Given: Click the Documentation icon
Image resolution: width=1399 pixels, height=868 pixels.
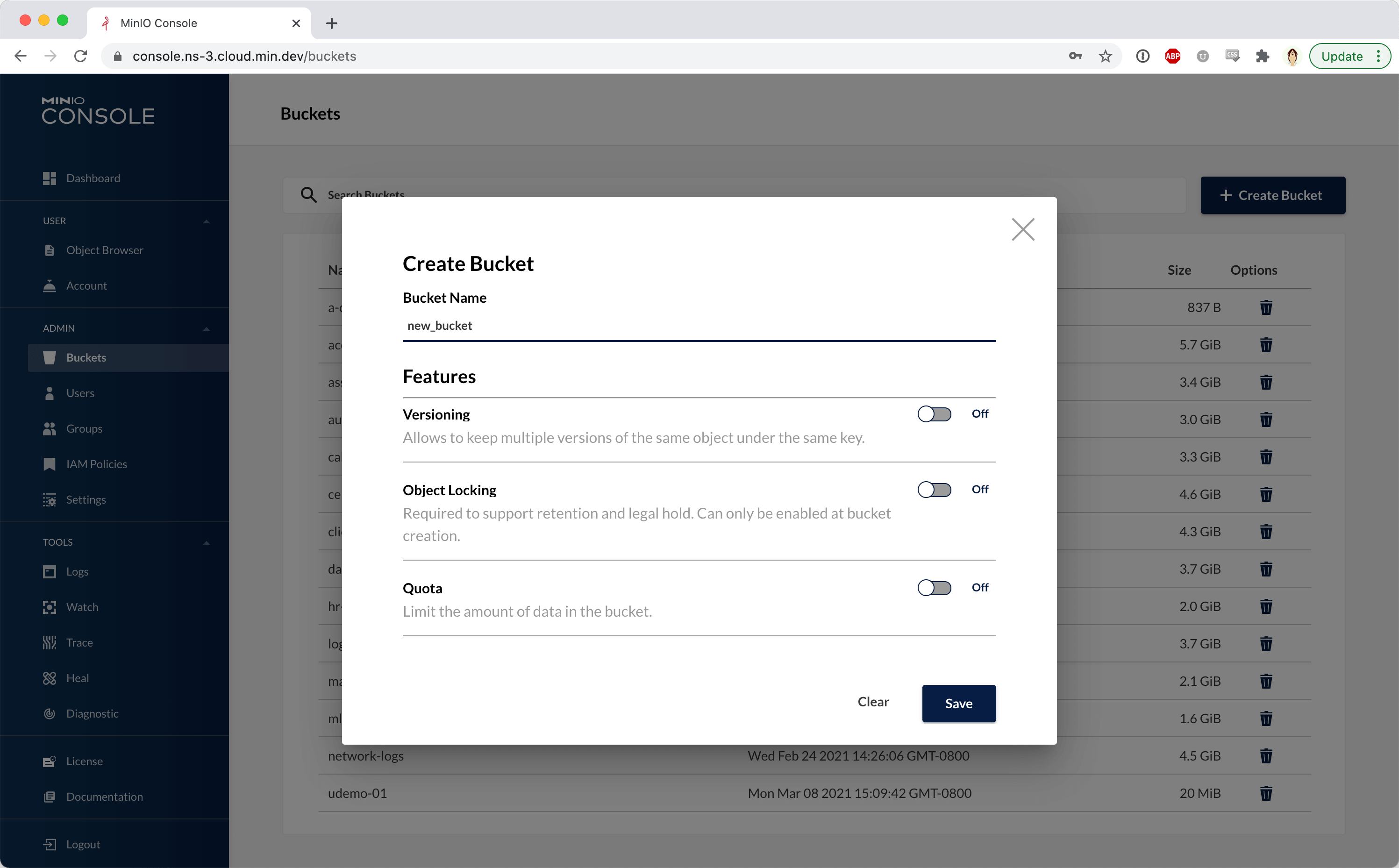Looking at the screenshot, I should 50,797.
